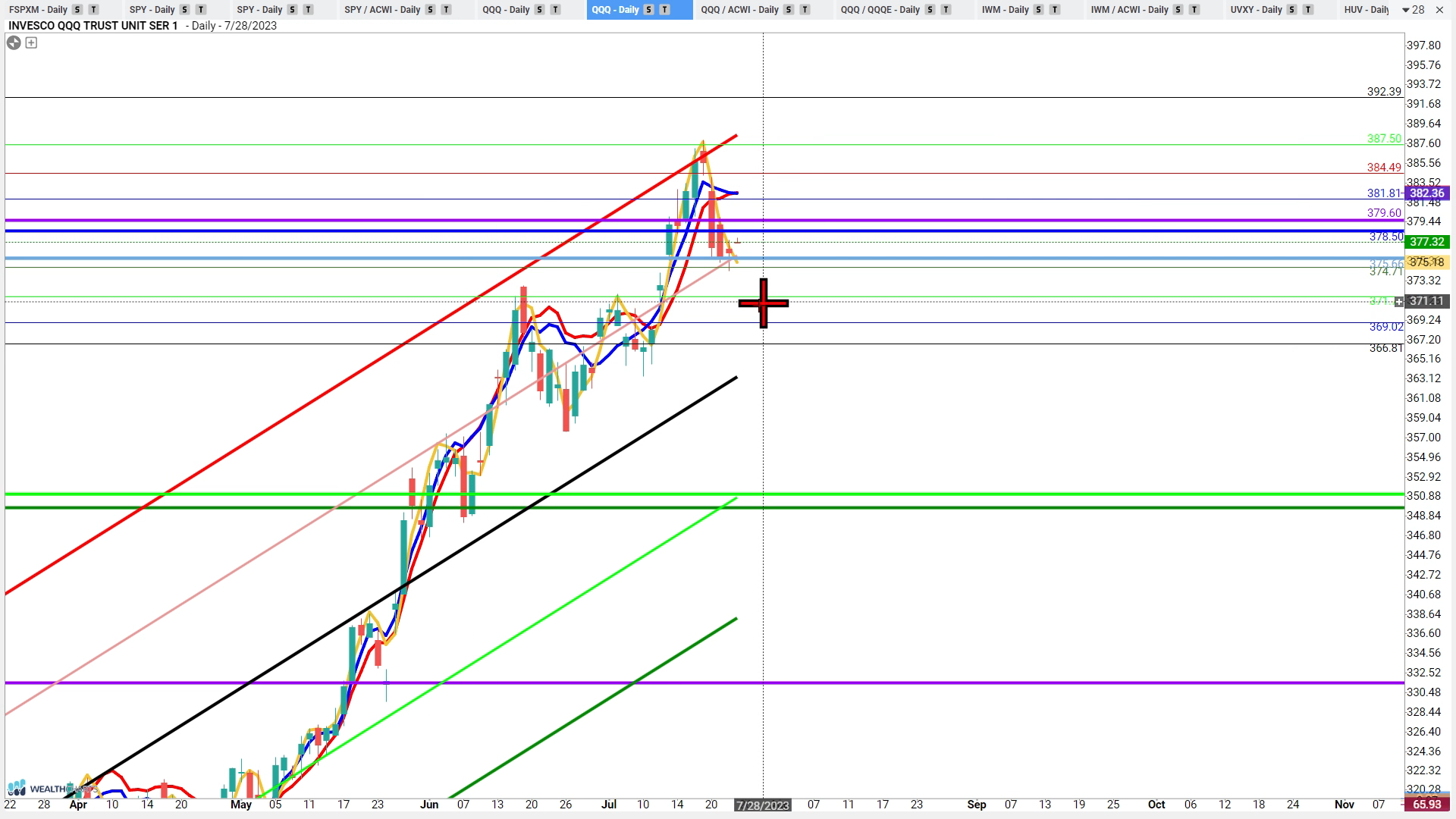This screenshot has height=819, width=1456.
Task: Open the UVXY - Daily tab
Action: click(x=1256, y=10)
